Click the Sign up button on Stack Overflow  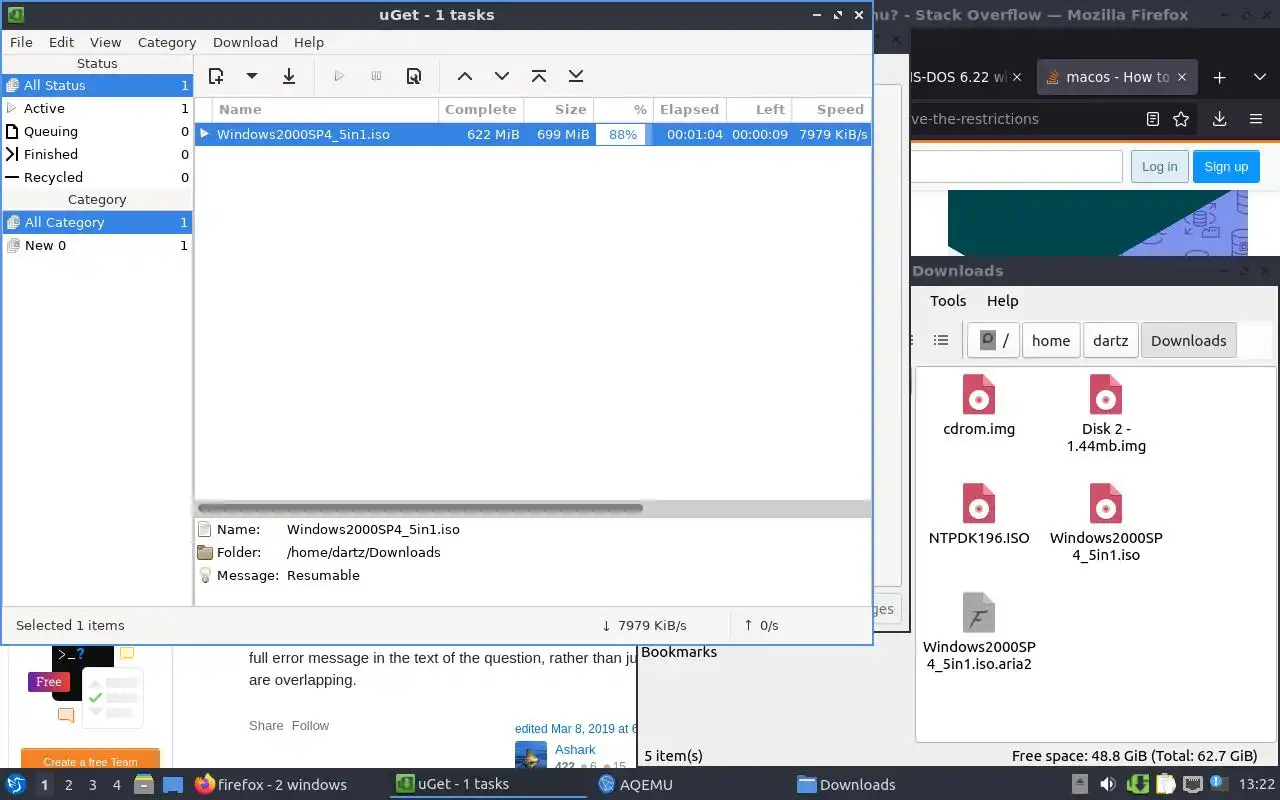1226,167
